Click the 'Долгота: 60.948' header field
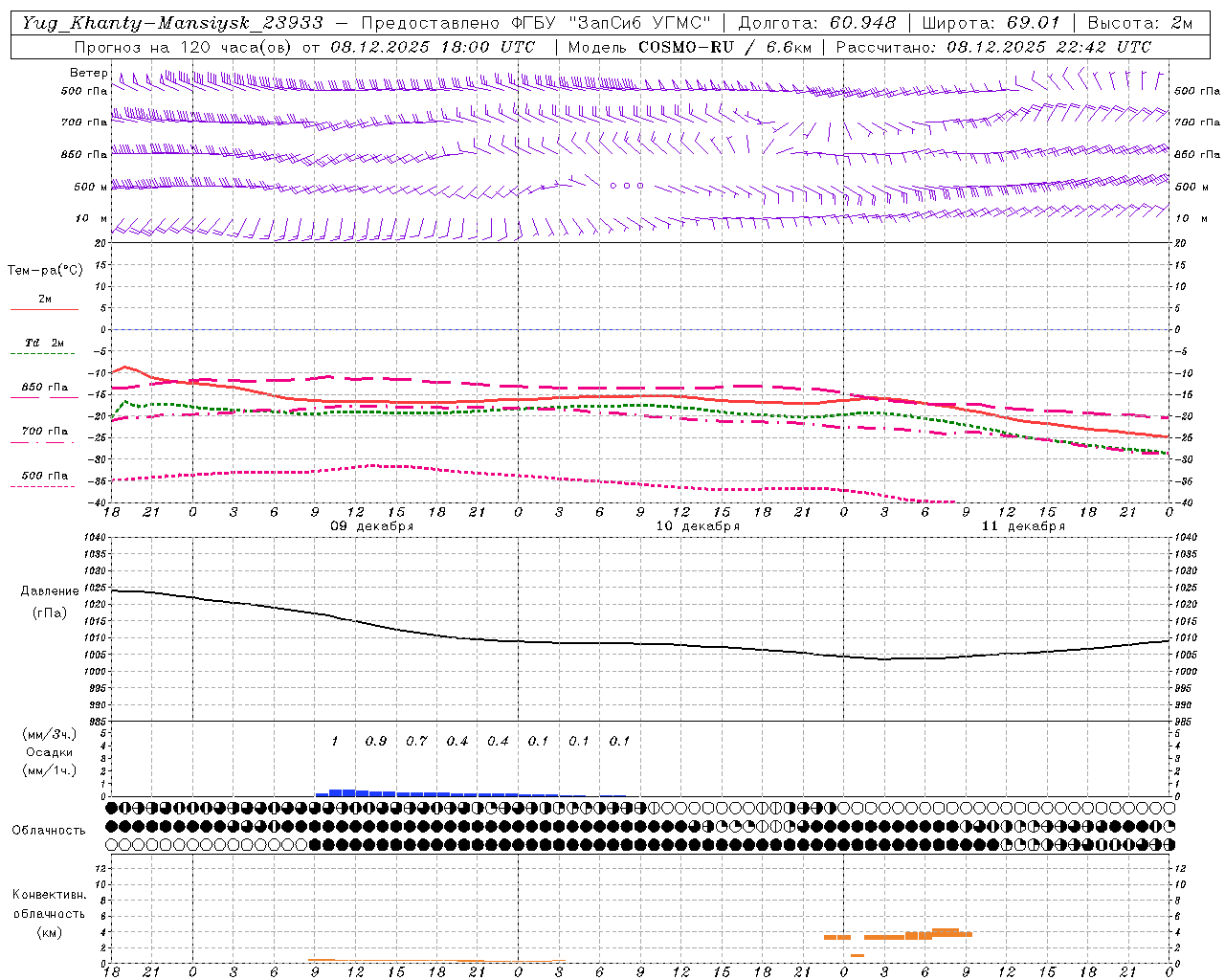 coord(817,22)
